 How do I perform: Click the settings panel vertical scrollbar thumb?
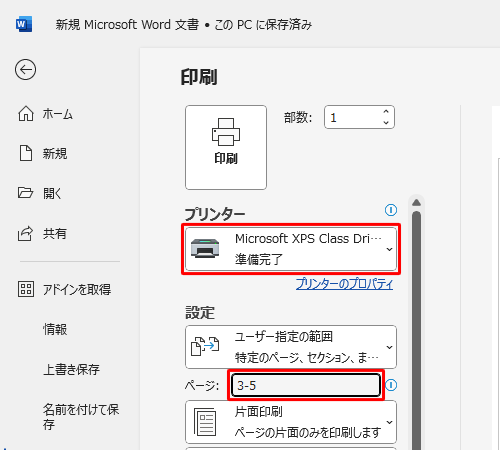[x=416, y=330]
